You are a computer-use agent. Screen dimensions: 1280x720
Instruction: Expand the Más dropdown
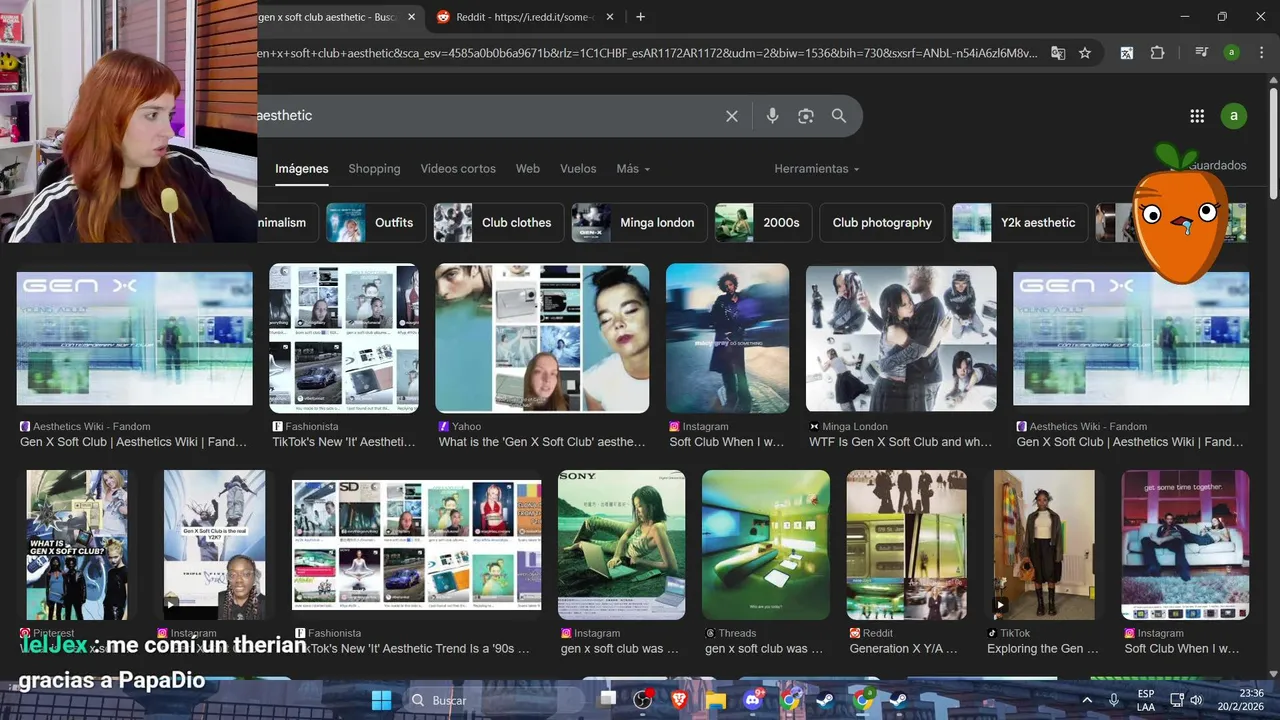point(633,169)
